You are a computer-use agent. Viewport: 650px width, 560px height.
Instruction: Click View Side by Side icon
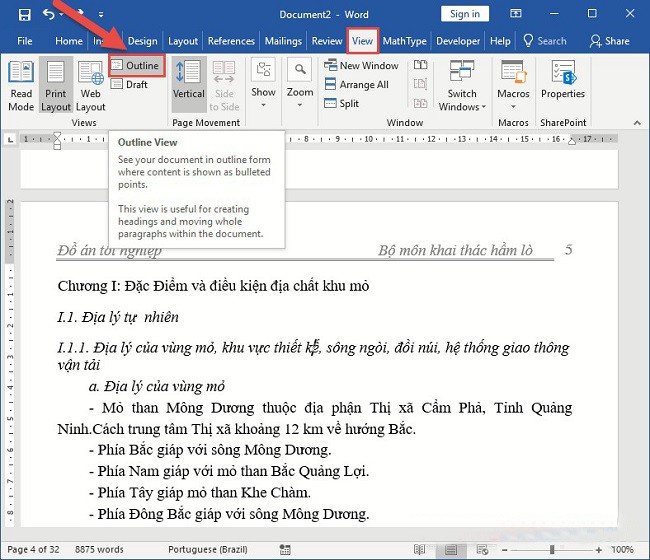pos(420,65)
